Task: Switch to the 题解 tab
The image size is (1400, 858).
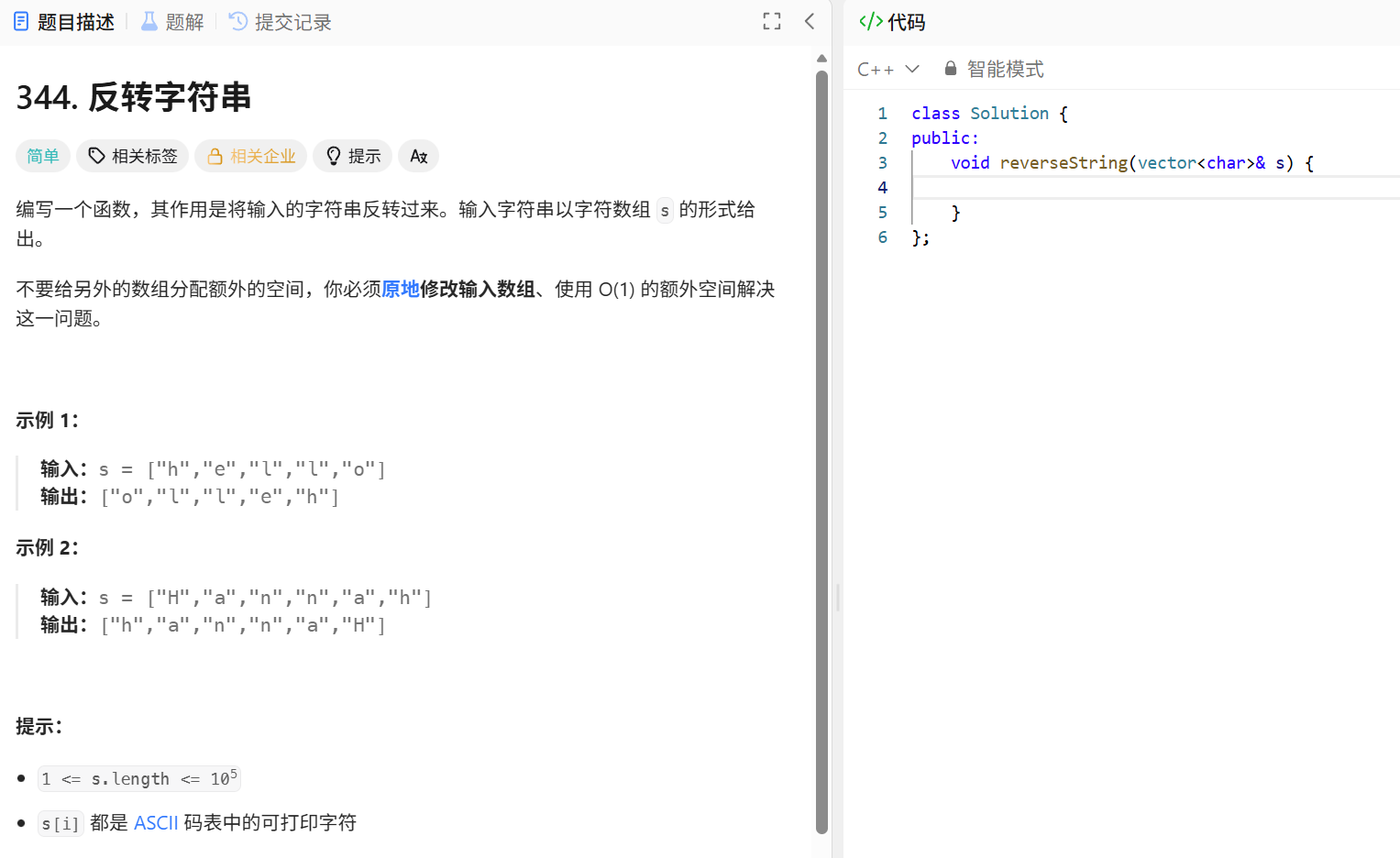Action: click(182, 20)
